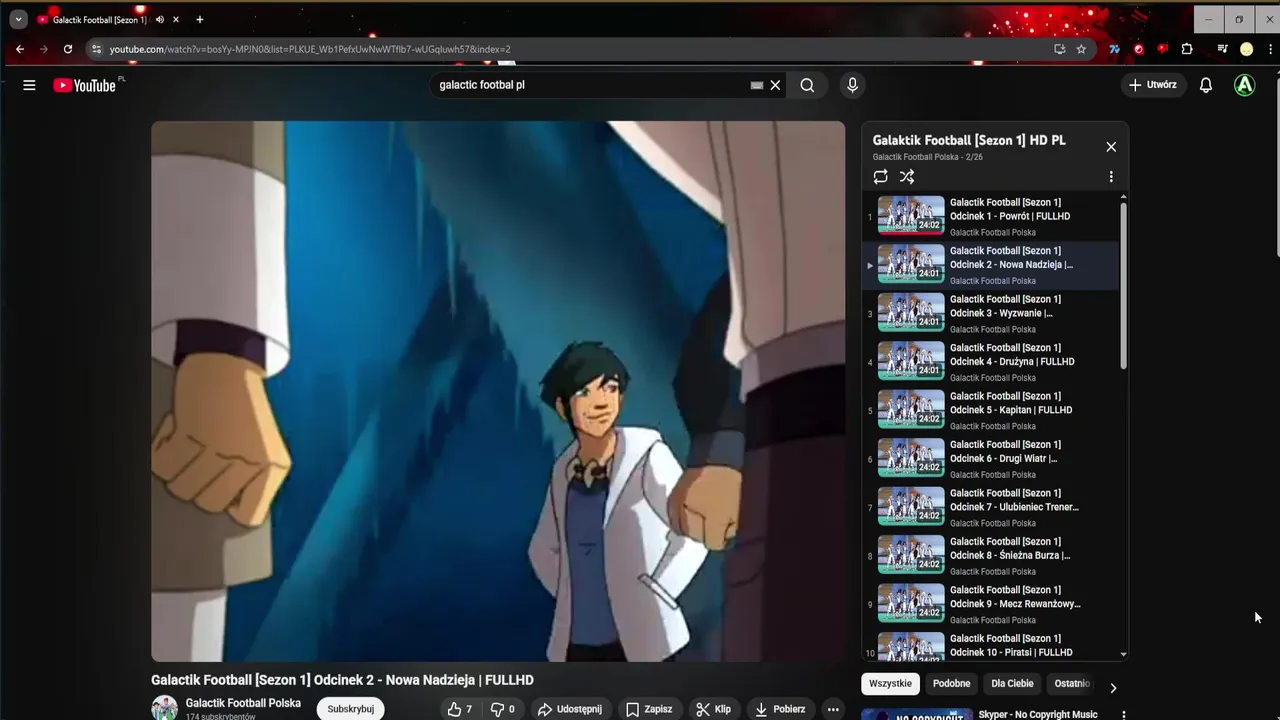Image resolution: width=1280 pixels, height=720 pixels.
Task: Like the video with thumbs up
Action: 460,709
